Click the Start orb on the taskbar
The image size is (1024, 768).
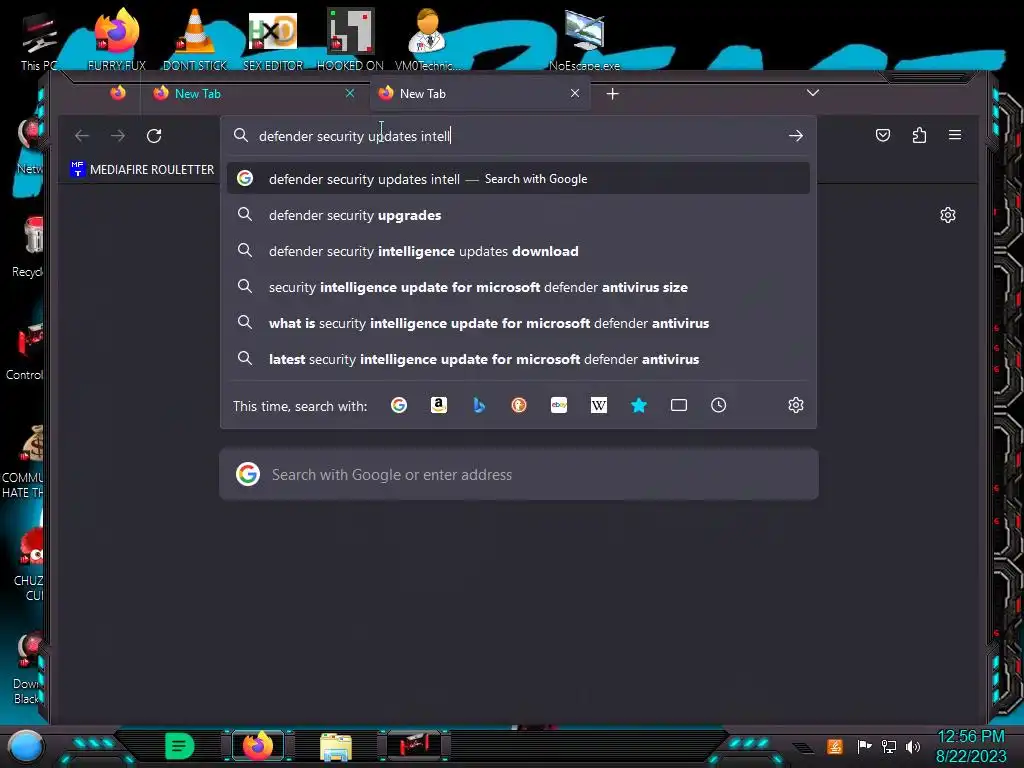point(25,746)
